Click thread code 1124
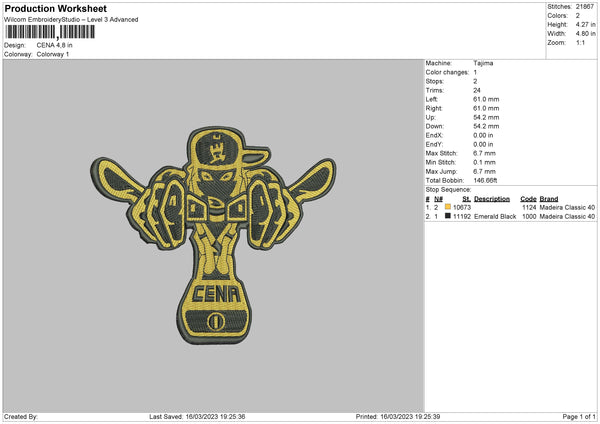The image size is (600, 424). point(529,207)
